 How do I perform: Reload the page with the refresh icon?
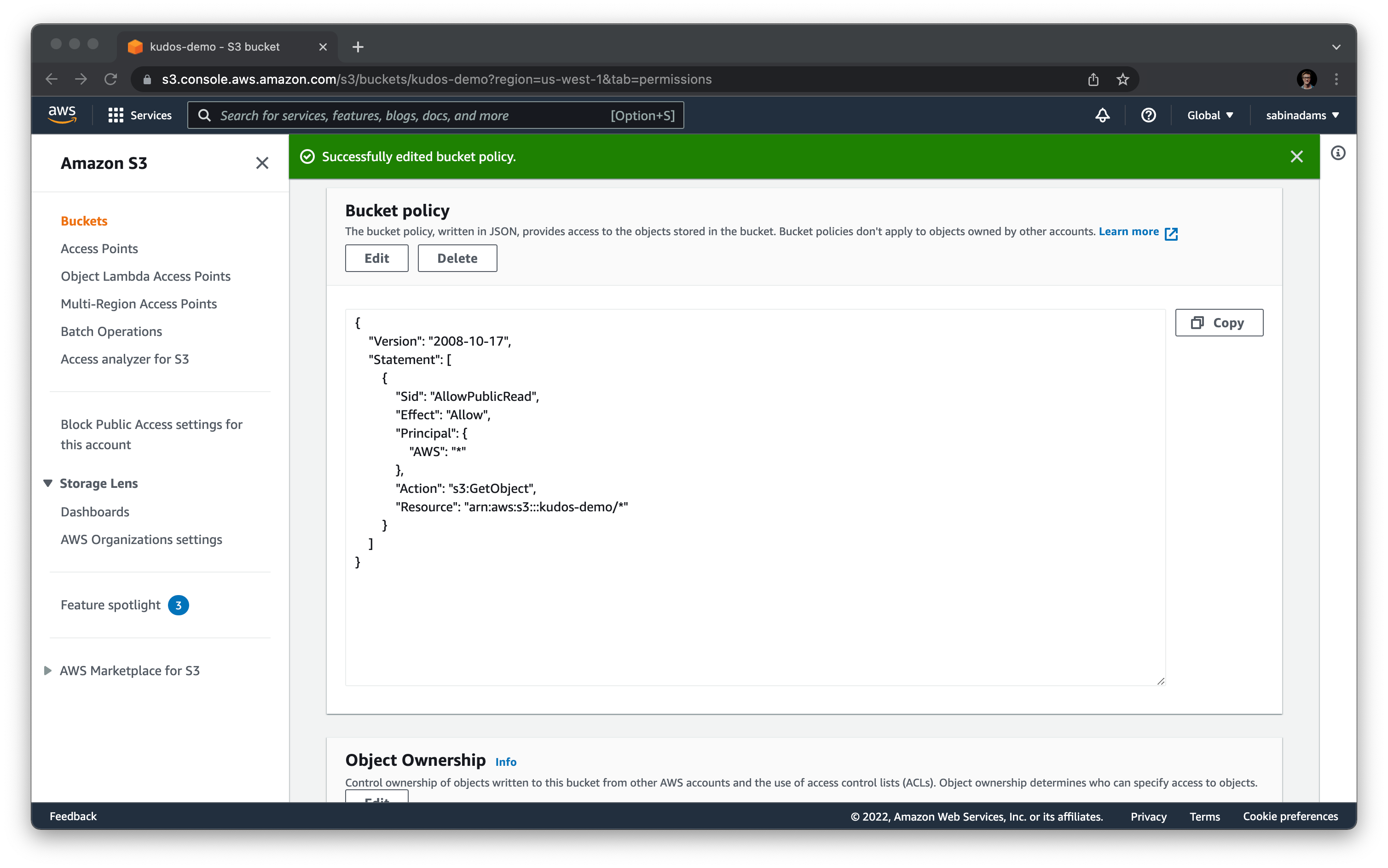(111, 79)
